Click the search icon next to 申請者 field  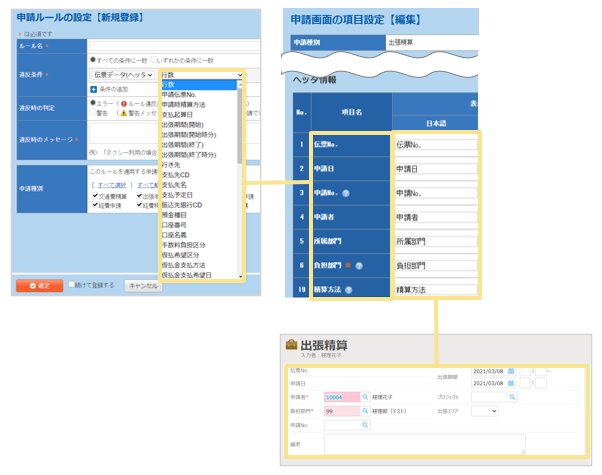tap(365, 397)
